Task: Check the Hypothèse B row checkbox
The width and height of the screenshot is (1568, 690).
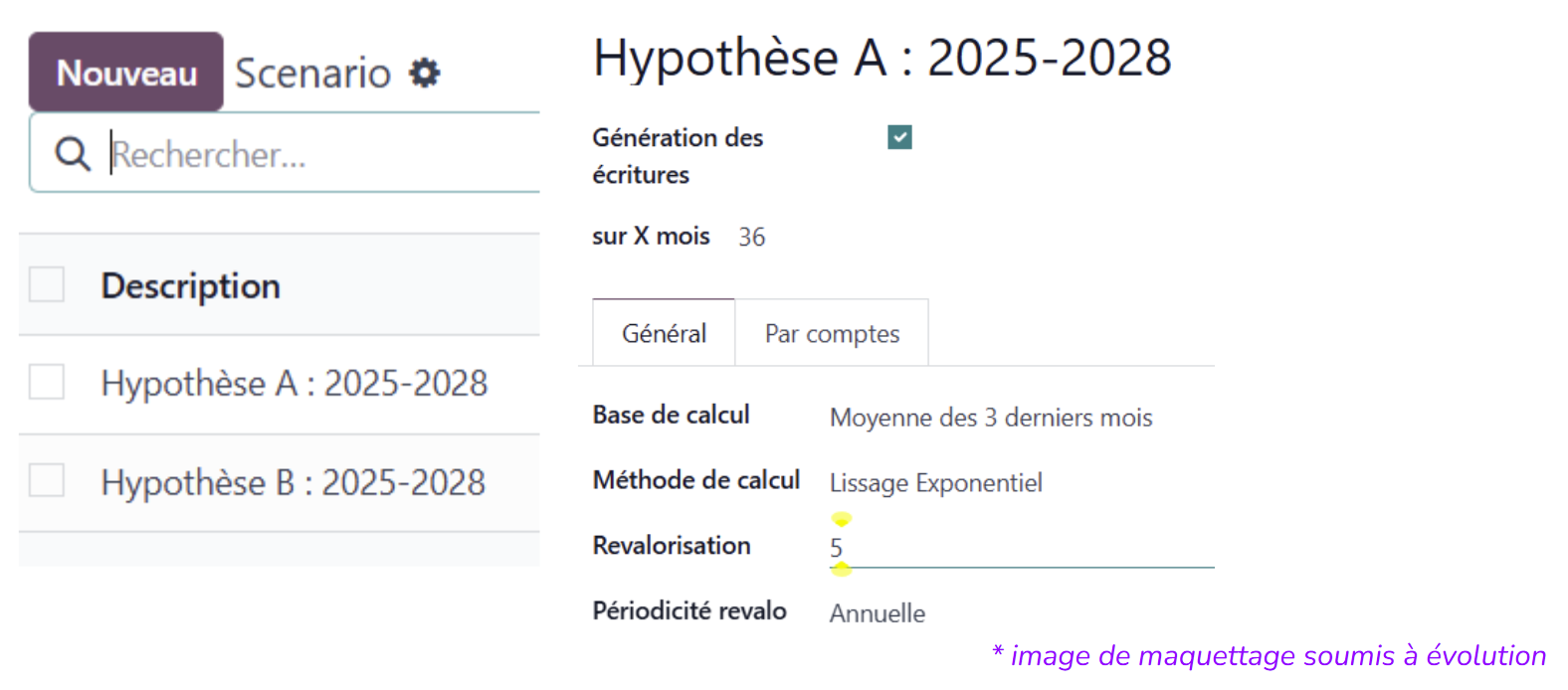Action: (47, 480)
